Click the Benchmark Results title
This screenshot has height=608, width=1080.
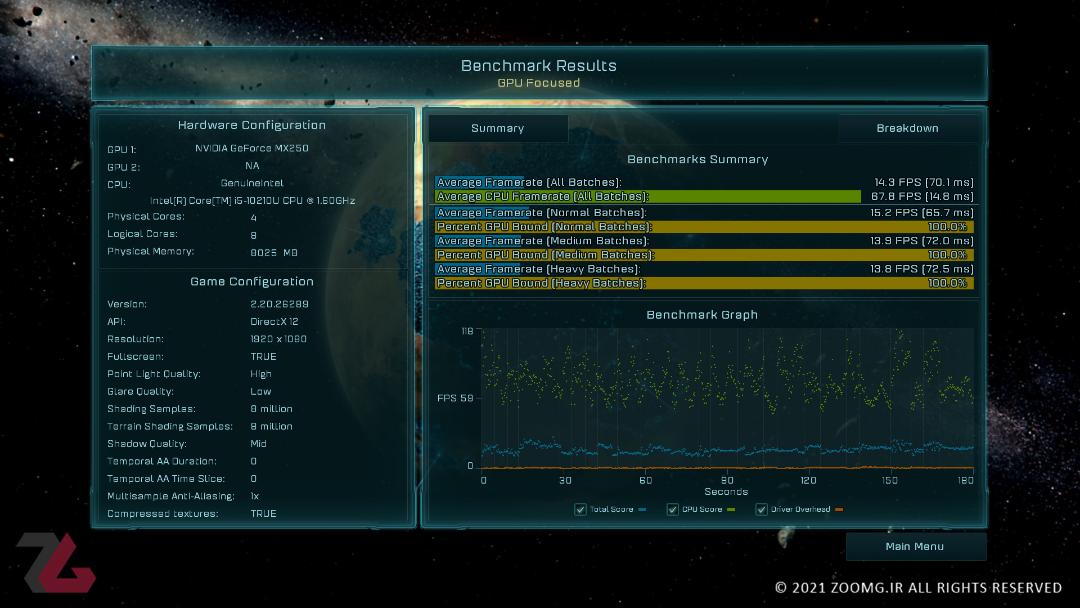pyautogui.click(x=539, y=65)
